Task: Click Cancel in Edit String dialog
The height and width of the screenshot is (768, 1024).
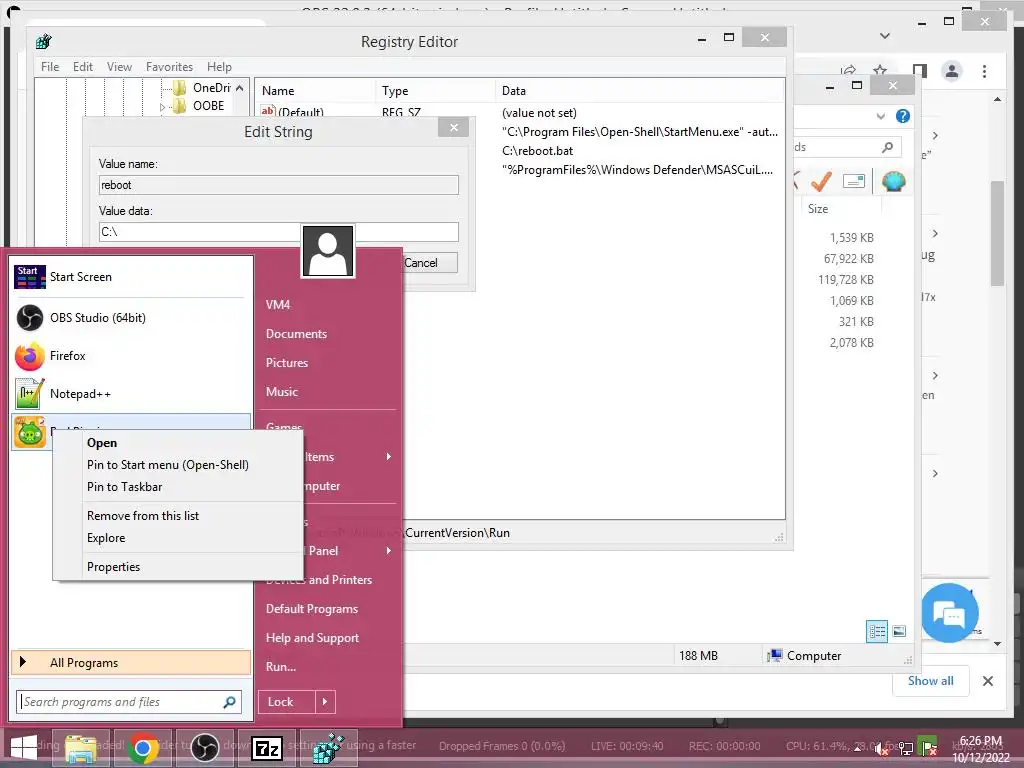Action: [421, 263]
